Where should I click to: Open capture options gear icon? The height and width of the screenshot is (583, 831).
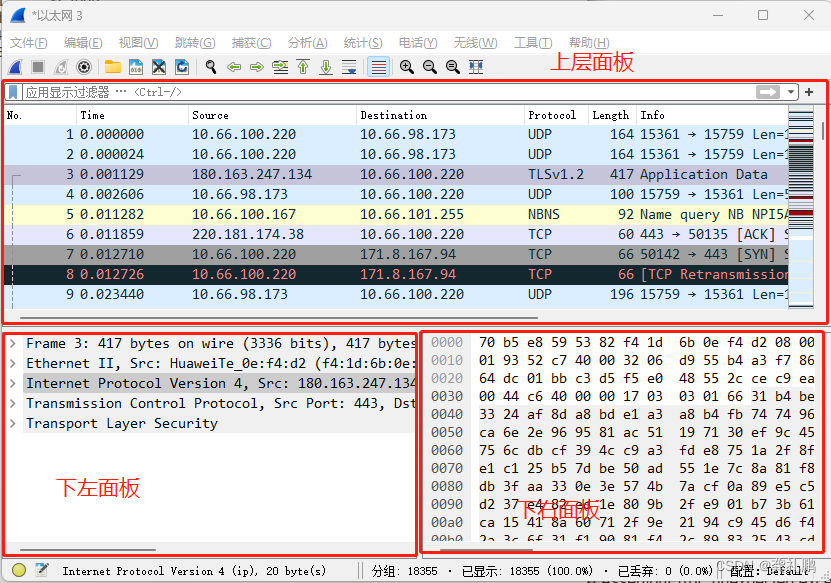tap(84, 67)
